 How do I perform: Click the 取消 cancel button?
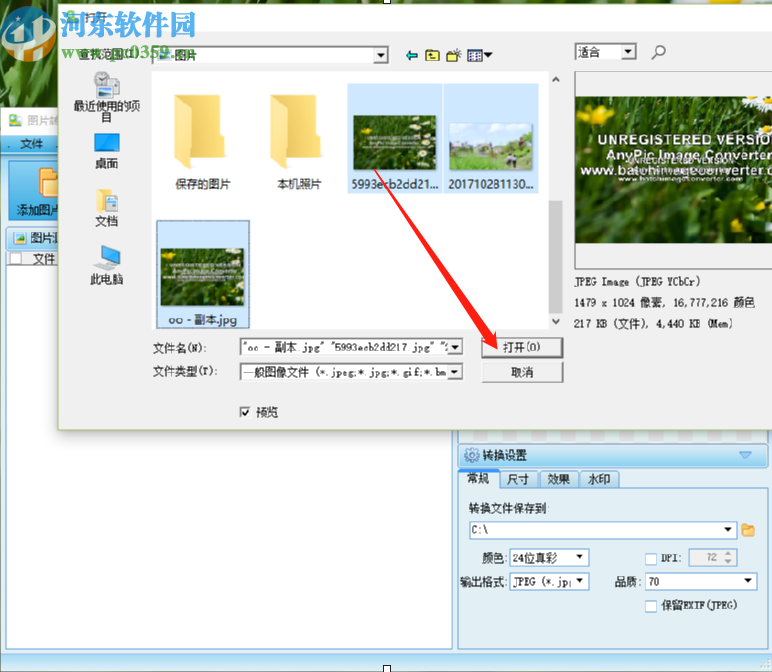click(522, 372)
